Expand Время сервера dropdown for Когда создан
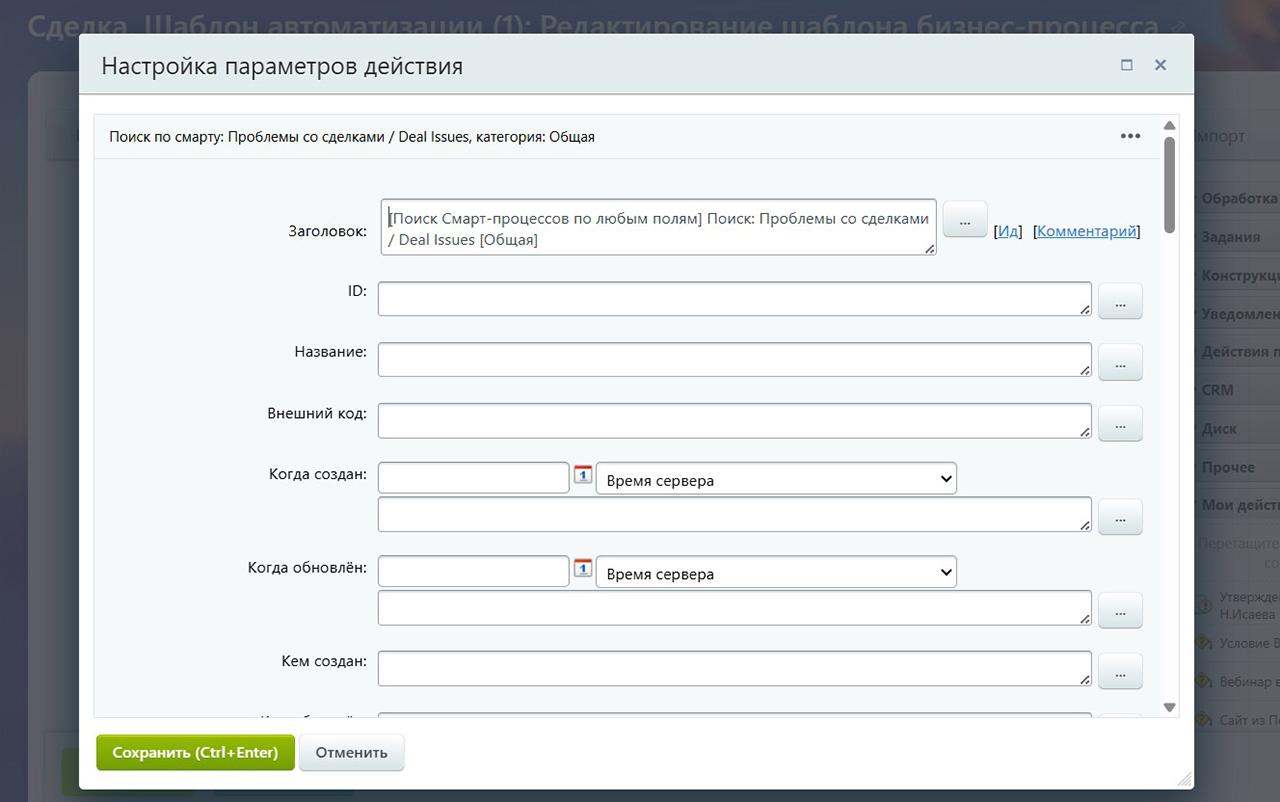 [x=776, y=479]
